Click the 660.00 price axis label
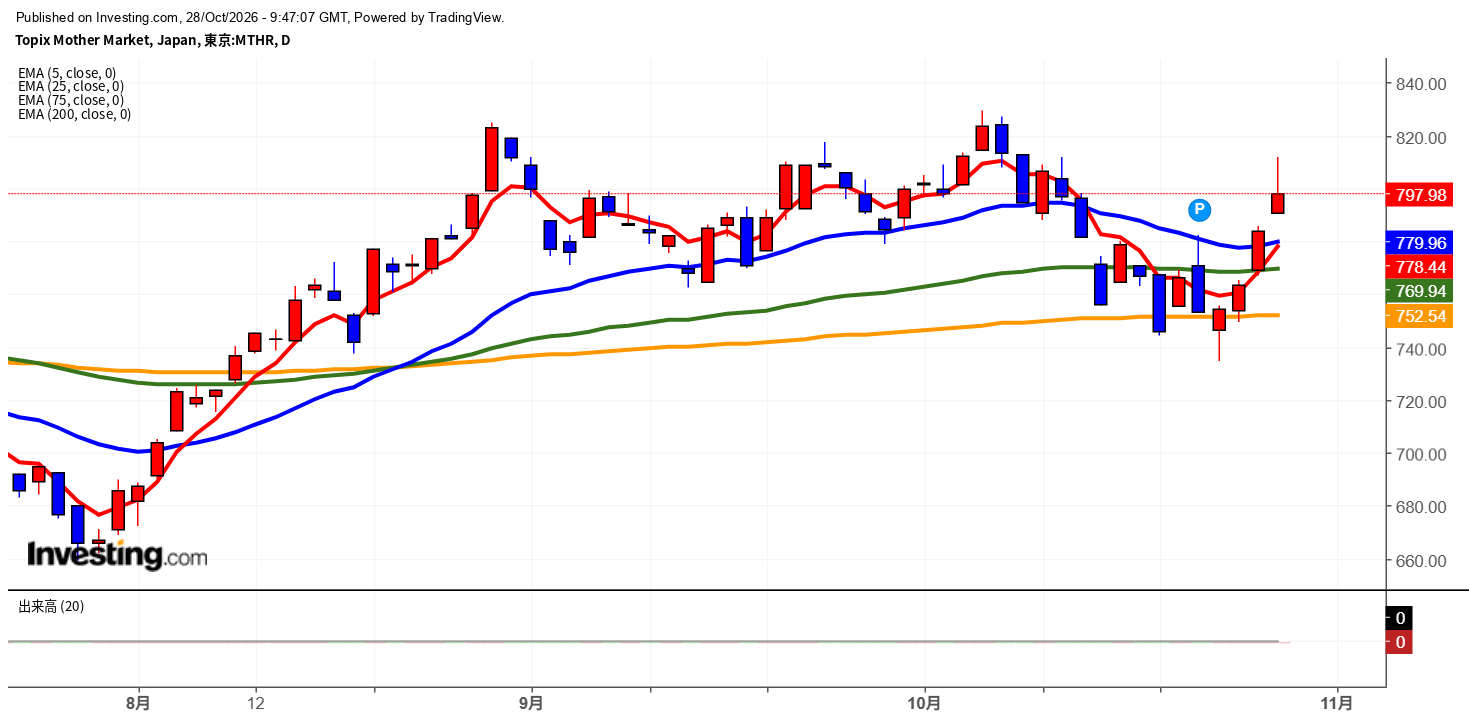 click(1420, 560)
